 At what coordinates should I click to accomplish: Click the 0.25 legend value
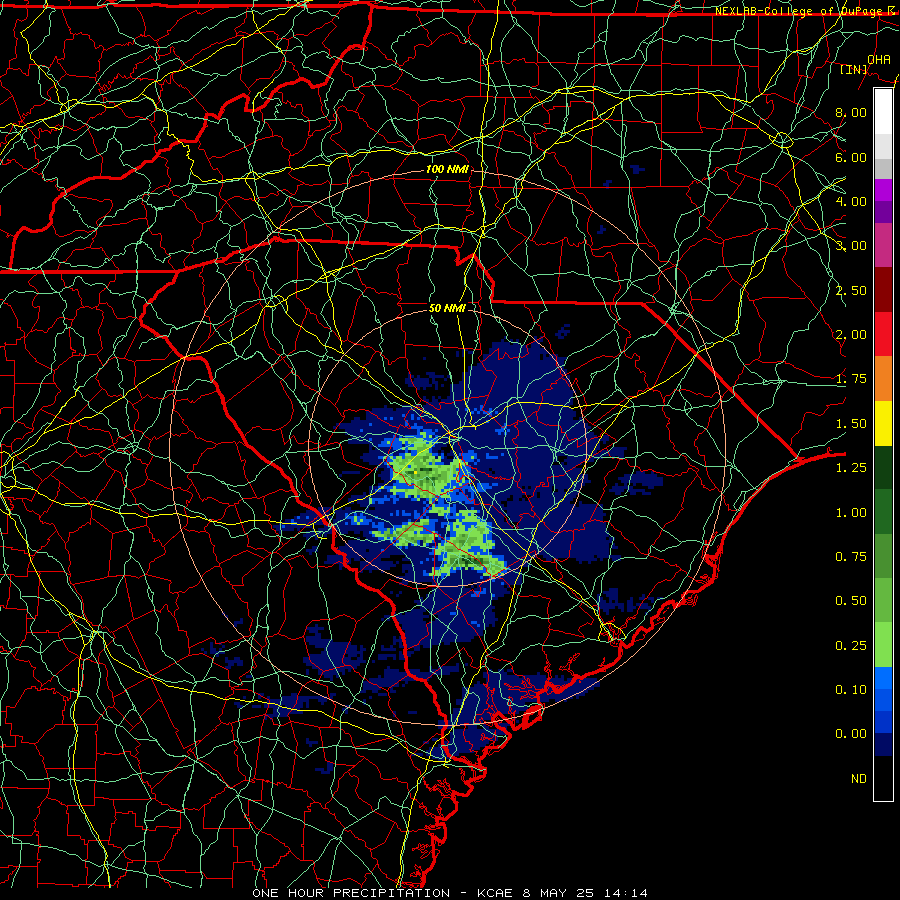pyautogui.click(x=851, y=646)
